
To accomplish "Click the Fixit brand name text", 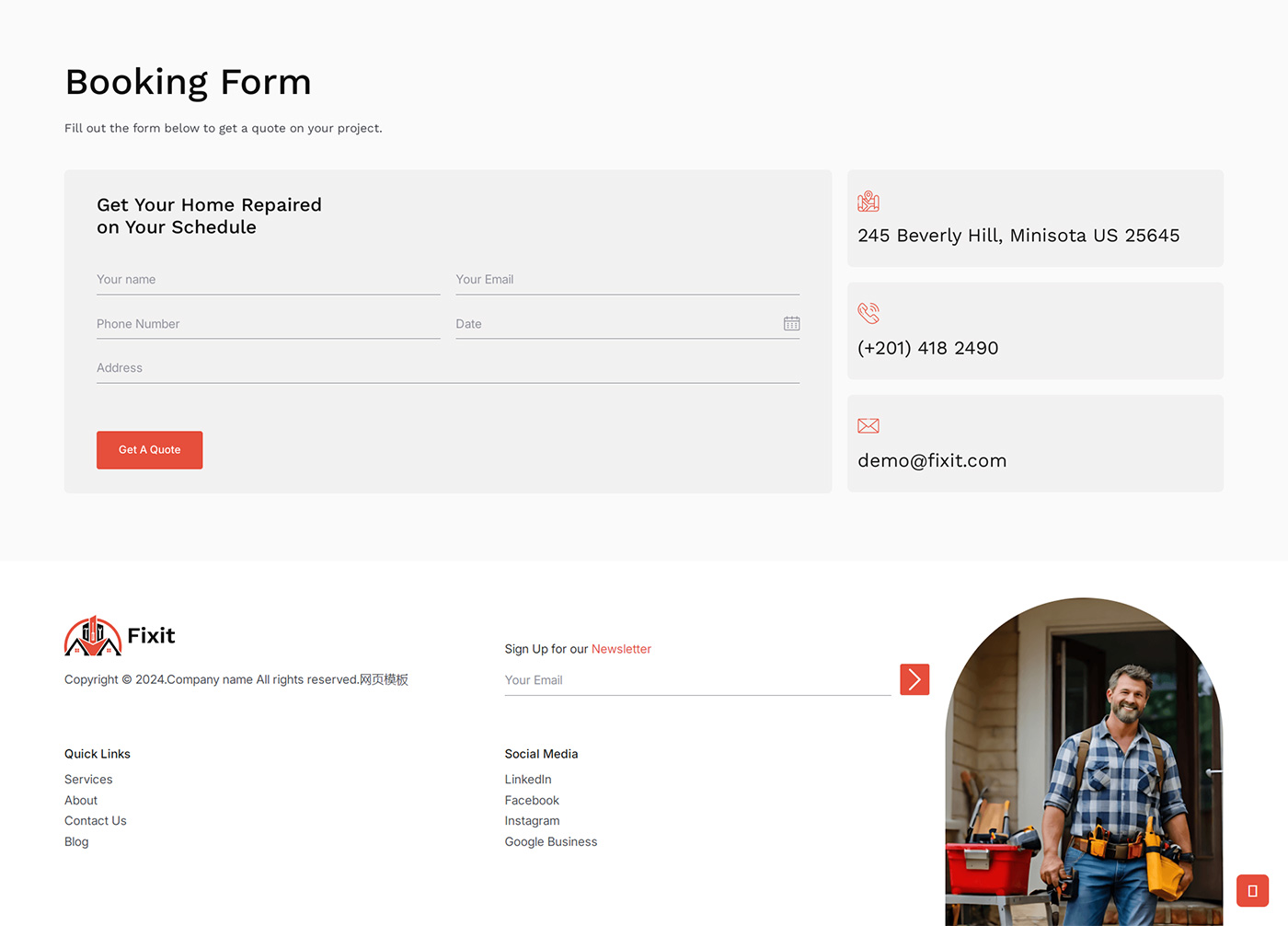I will 151,635.
